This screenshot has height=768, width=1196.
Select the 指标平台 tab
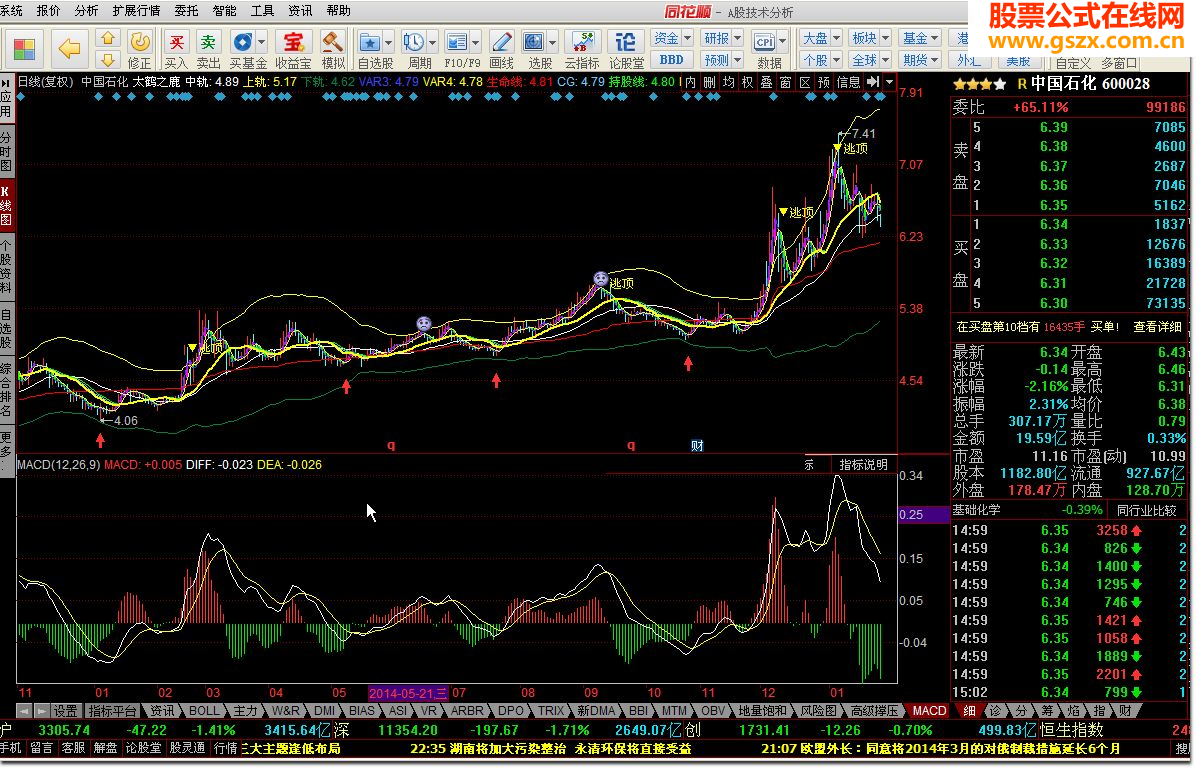click(113, 711)
